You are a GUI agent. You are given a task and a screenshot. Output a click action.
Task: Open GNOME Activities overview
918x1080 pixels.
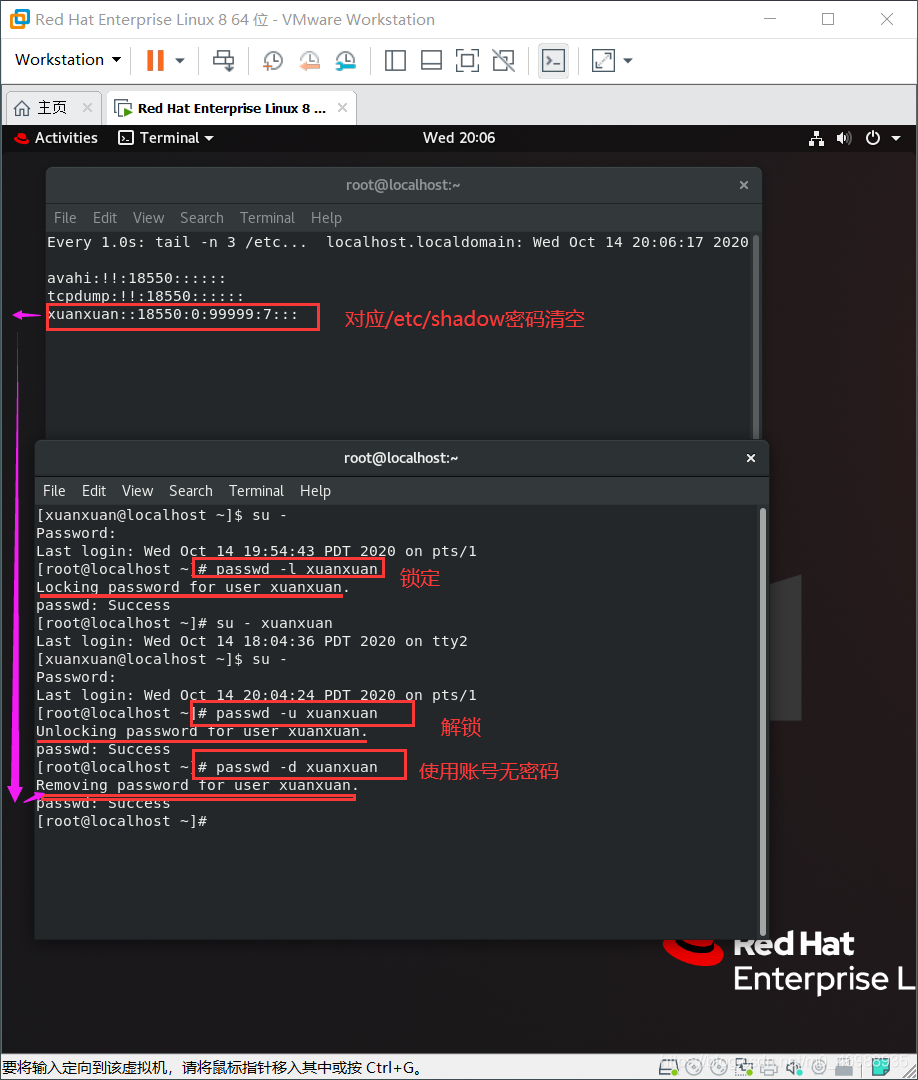click(56, 138)
